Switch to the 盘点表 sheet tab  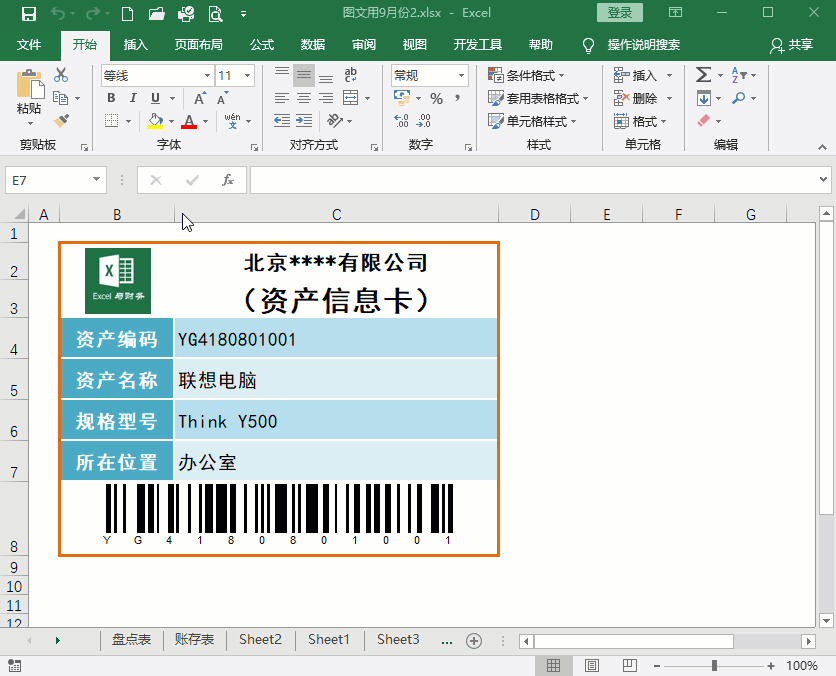[131, 639]
